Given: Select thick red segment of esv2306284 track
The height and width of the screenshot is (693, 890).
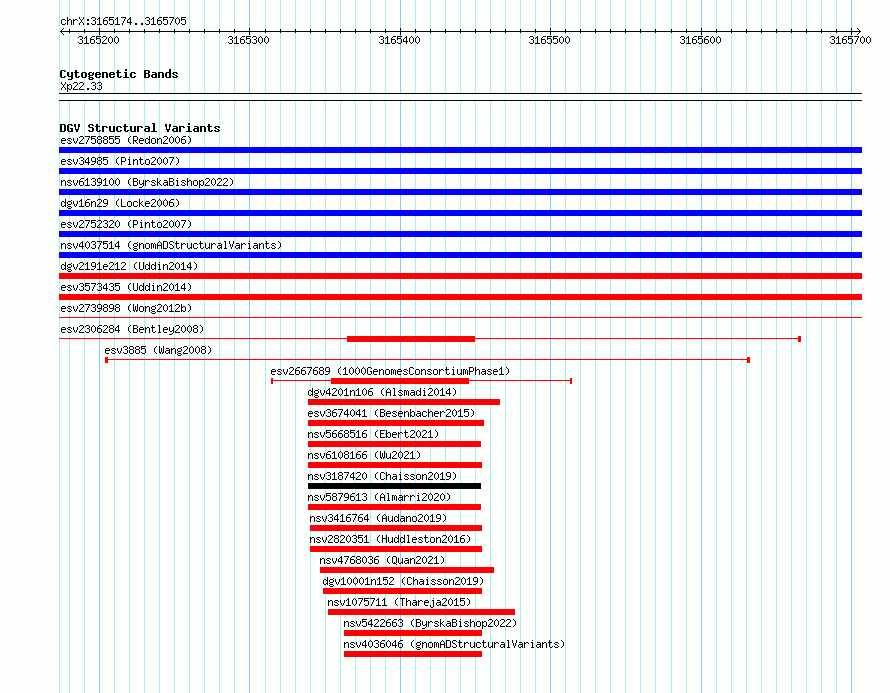Looking at the screenshot, I should point(411,339).
